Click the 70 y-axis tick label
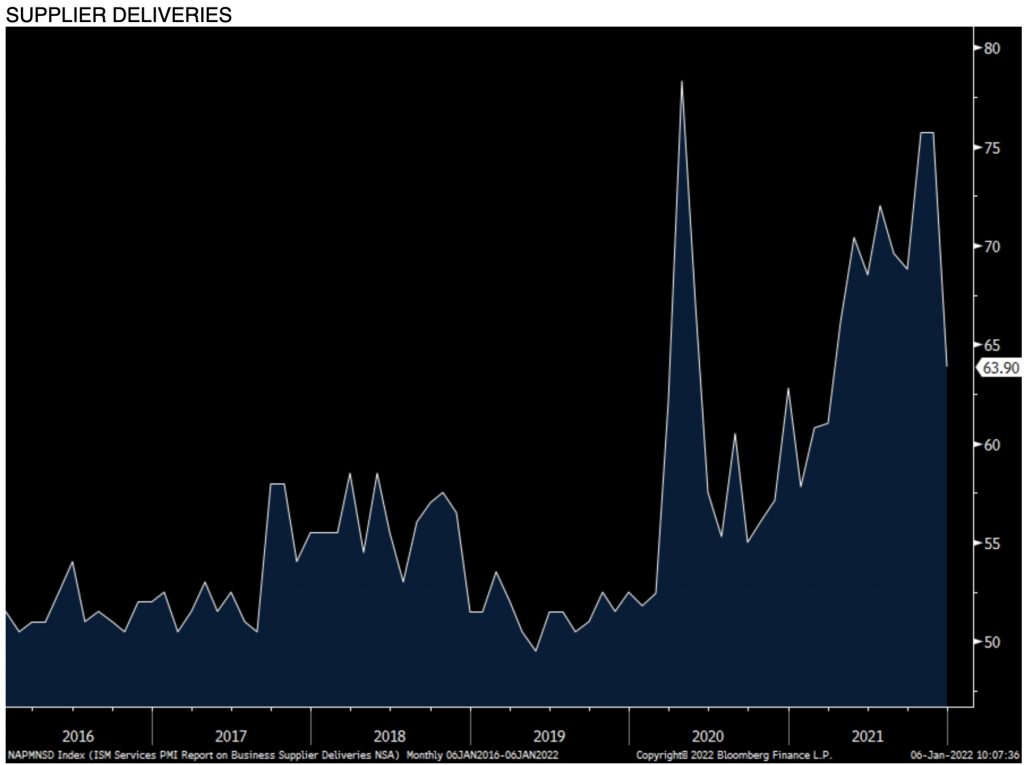 pyautogui.click(x=991, y=246)
